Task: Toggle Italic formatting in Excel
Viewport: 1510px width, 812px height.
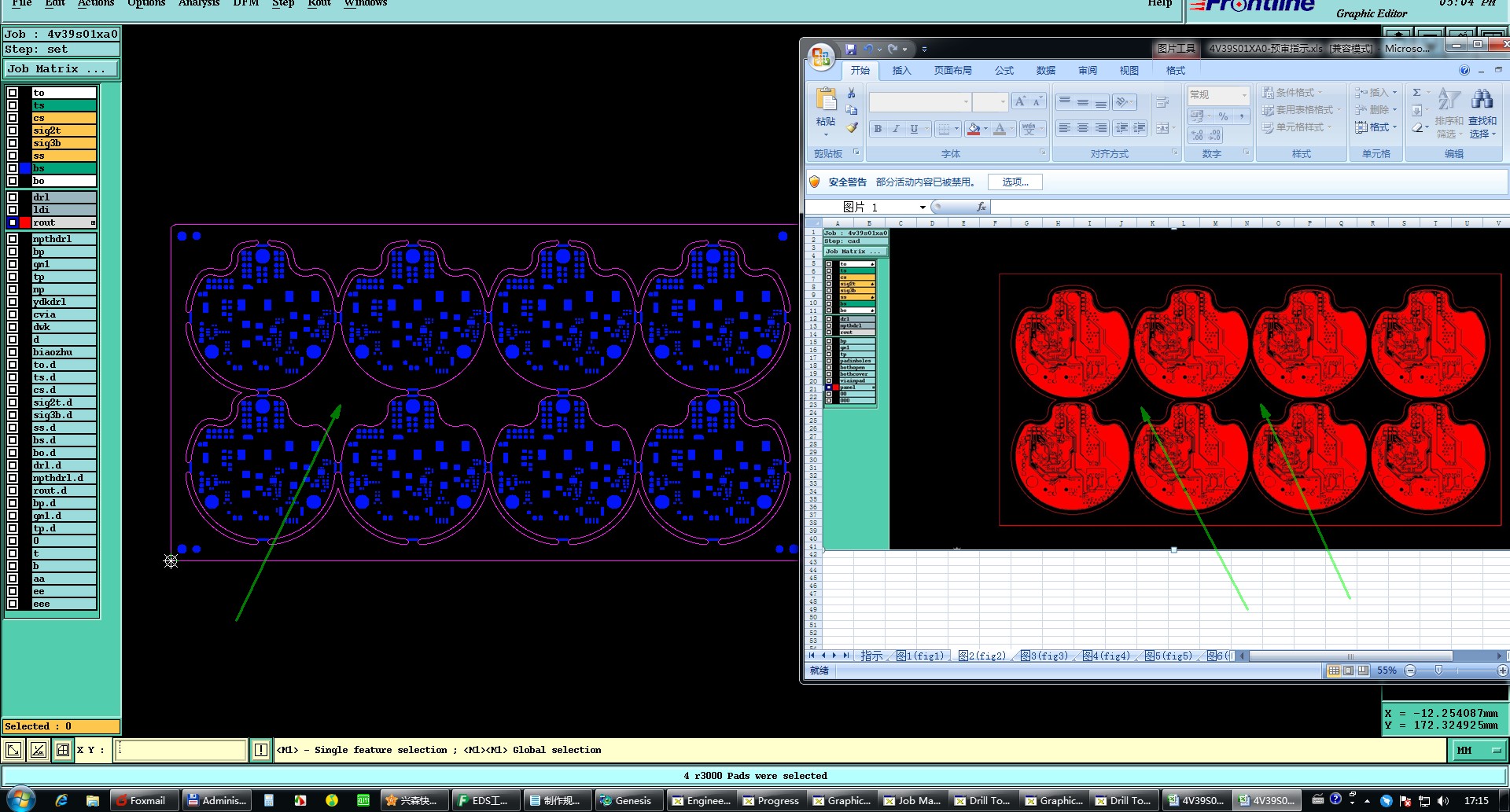Action: [896, 129]
